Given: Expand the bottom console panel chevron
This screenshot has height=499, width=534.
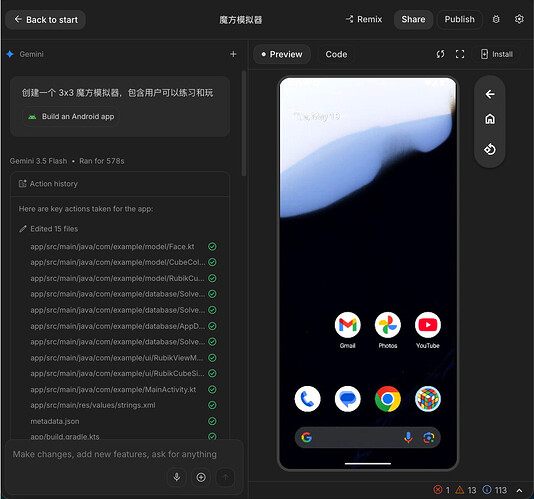Looking at the screenshot, I should [x=519, y=490].
